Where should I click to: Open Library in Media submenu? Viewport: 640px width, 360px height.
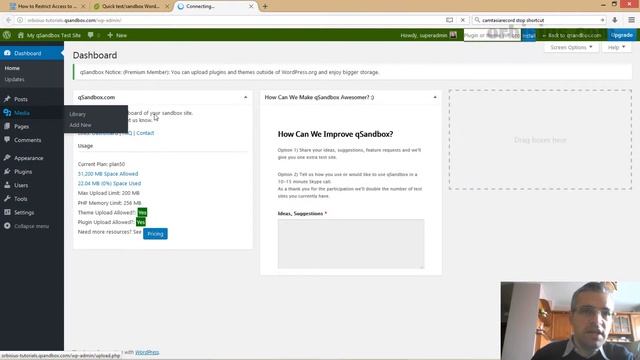[77, 114]
